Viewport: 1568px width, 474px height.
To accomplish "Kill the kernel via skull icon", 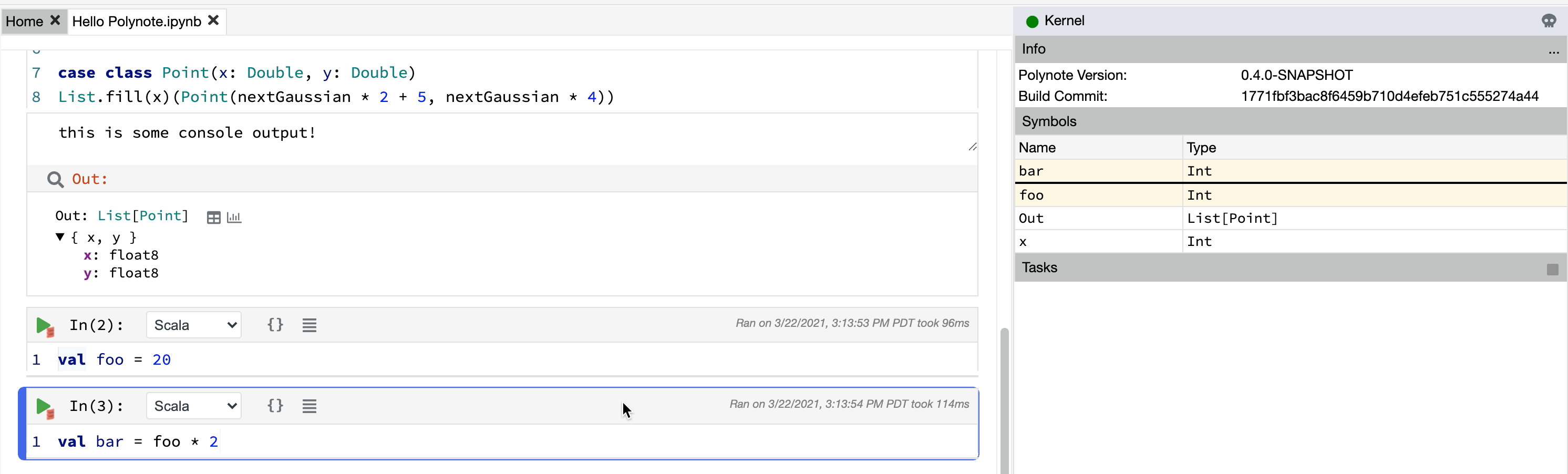I will click(1550, 20).
